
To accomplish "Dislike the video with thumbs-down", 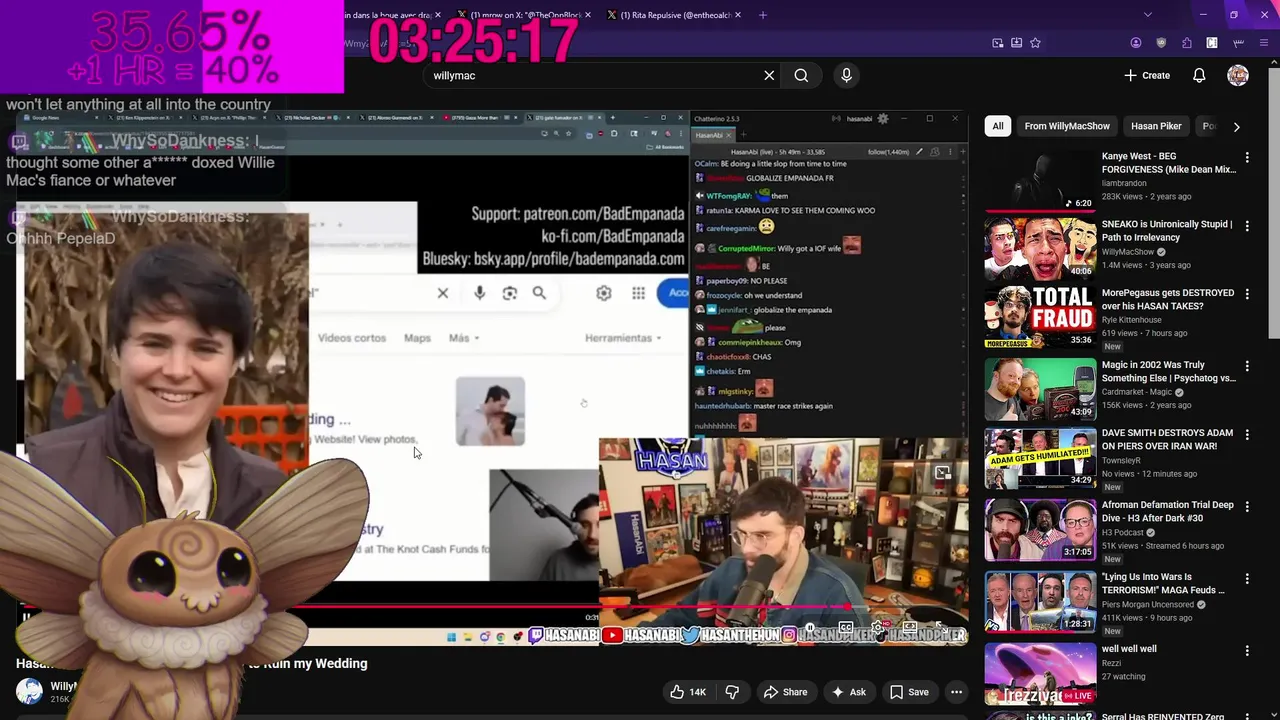I will click(x=732, y=692).
